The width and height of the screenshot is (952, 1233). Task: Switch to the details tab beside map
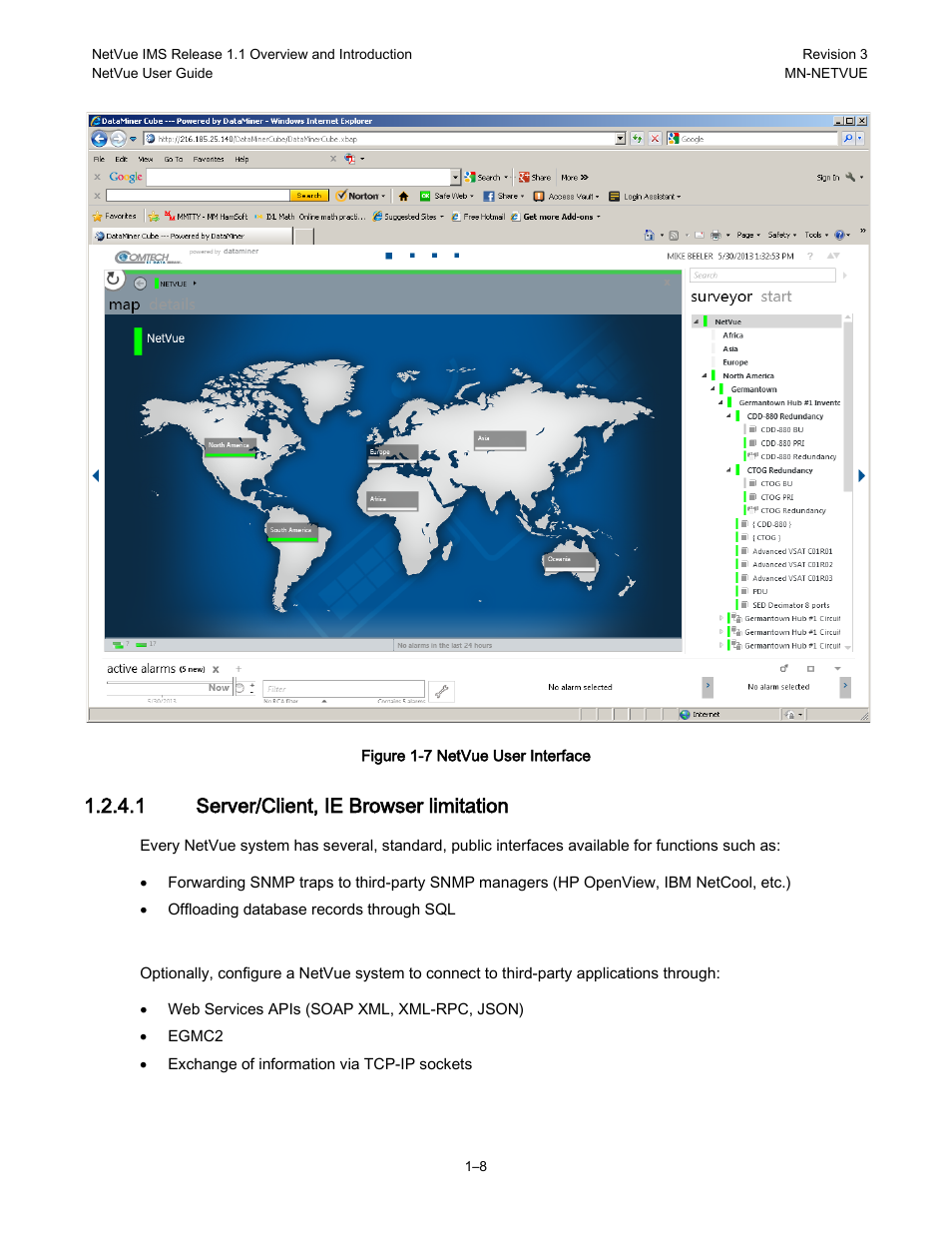(173, 305)
